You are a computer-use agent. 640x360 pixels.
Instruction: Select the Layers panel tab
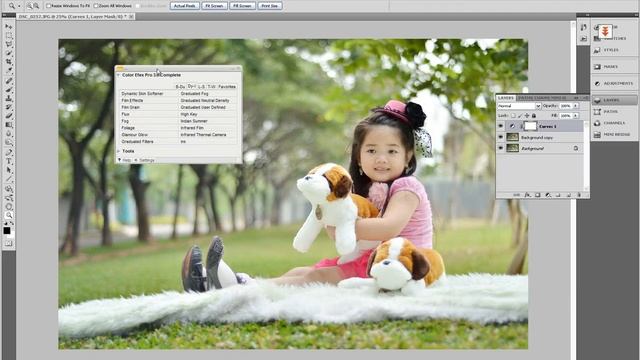(506, 98)
